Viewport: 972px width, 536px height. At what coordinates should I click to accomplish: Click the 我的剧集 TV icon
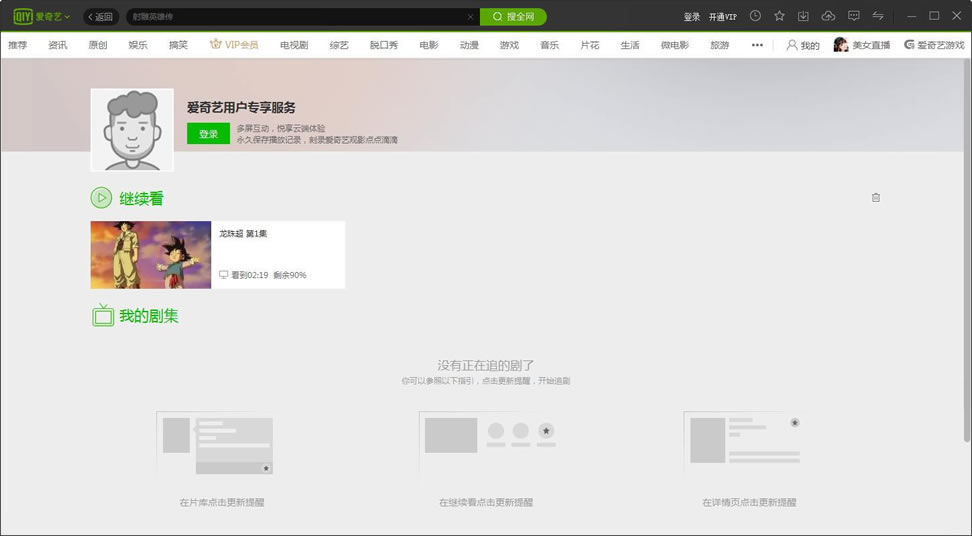[x=103, y=315]
